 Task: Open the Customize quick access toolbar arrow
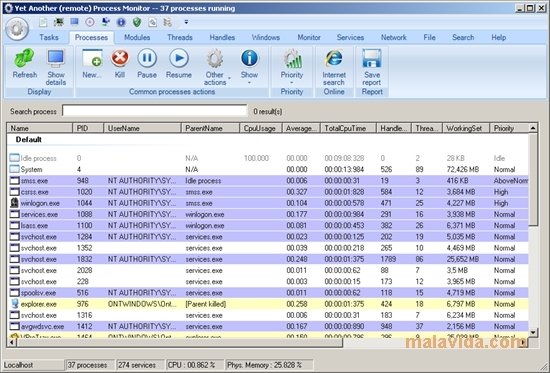point(186,22)
